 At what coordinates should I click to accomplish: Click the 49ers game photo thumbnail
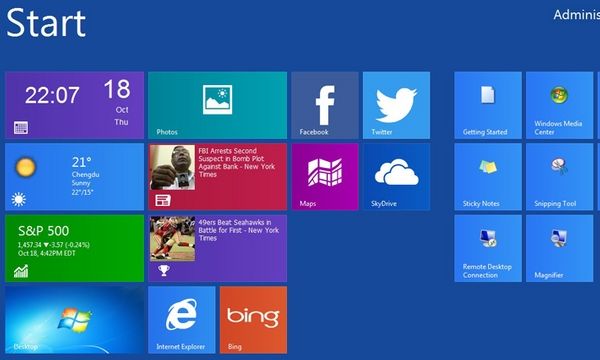click(173, 239)
